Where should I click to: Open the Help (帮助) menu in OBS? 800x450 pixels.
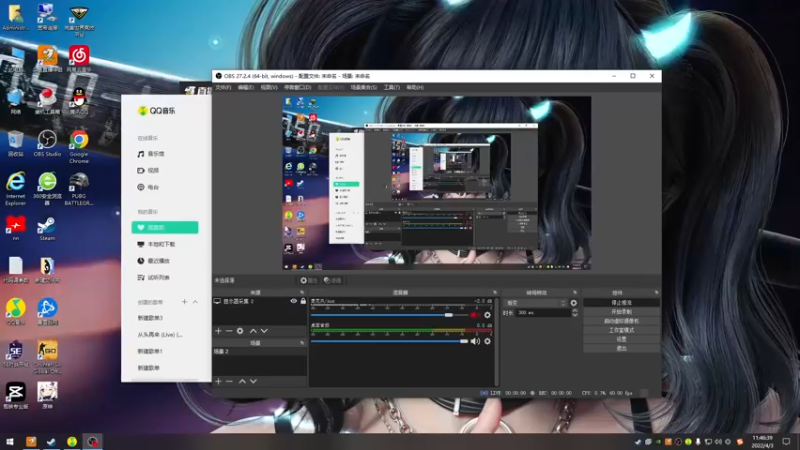pos(415,88)
